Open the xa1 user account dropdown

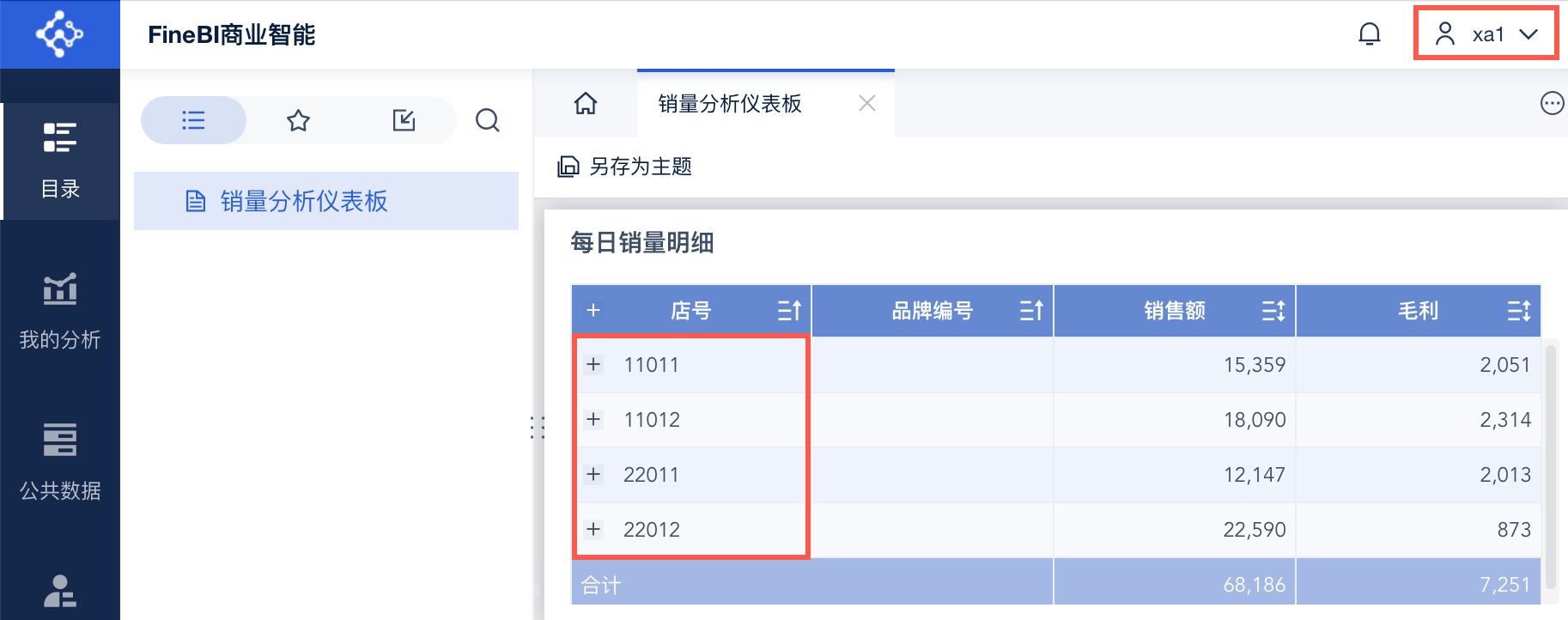coord(1486,34)
